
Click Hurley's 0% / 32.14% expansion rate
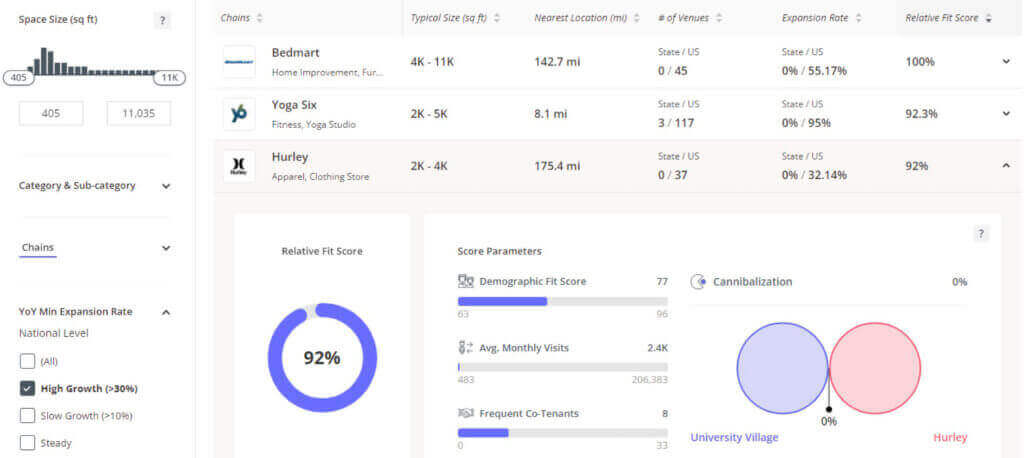tap(814, 175)
